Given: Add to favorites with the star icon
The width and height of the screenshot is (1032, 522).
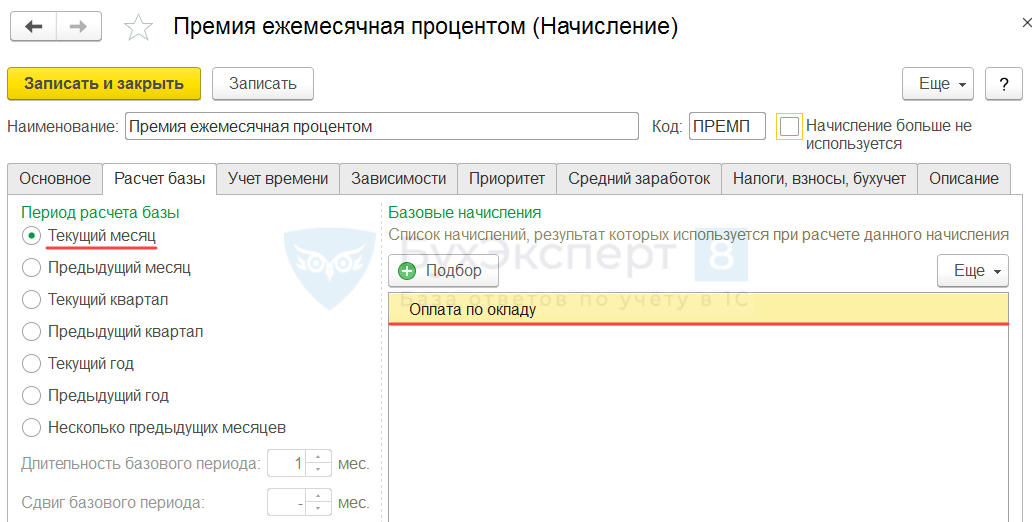Looking at the screenshot, I should tap(138, 28).
